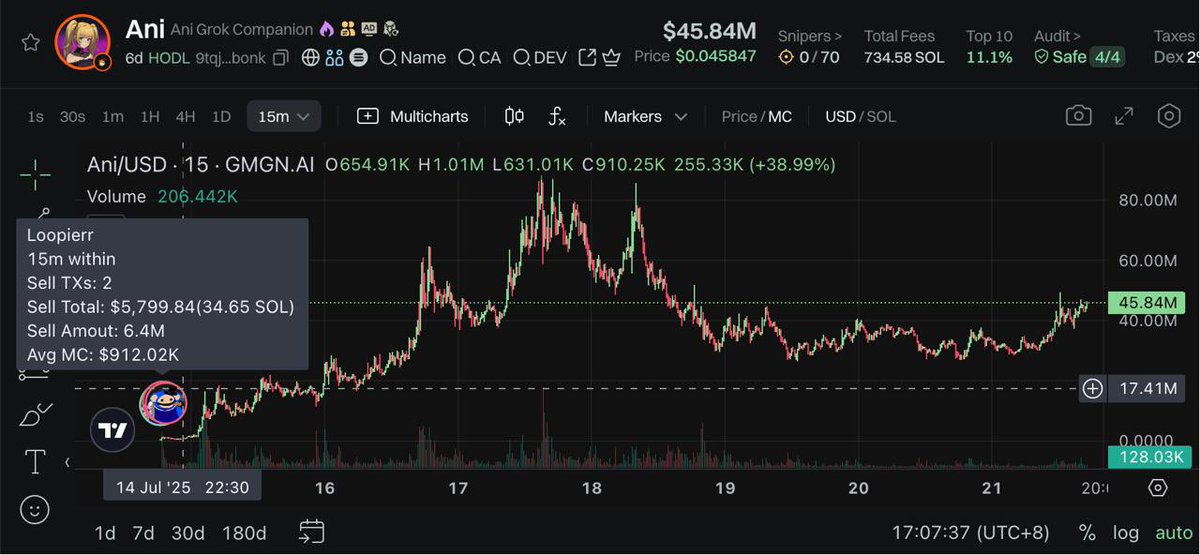Click the blue grid icon beside the globe
Image resolution: width=1200 pixels, height=555 pixels.
335,58
